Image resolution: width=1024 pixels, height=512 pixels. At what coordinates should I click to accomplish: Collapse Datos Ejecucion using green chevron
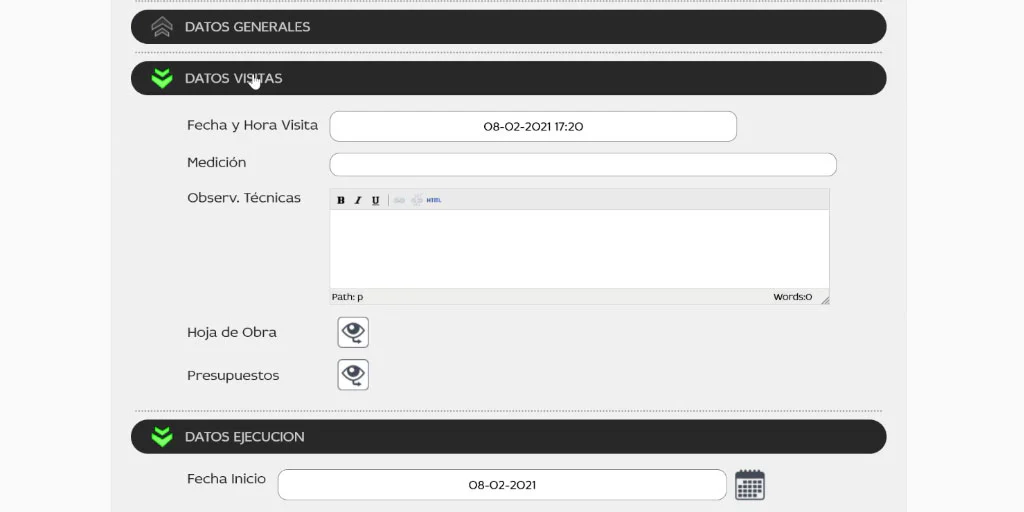click(162, 437)
